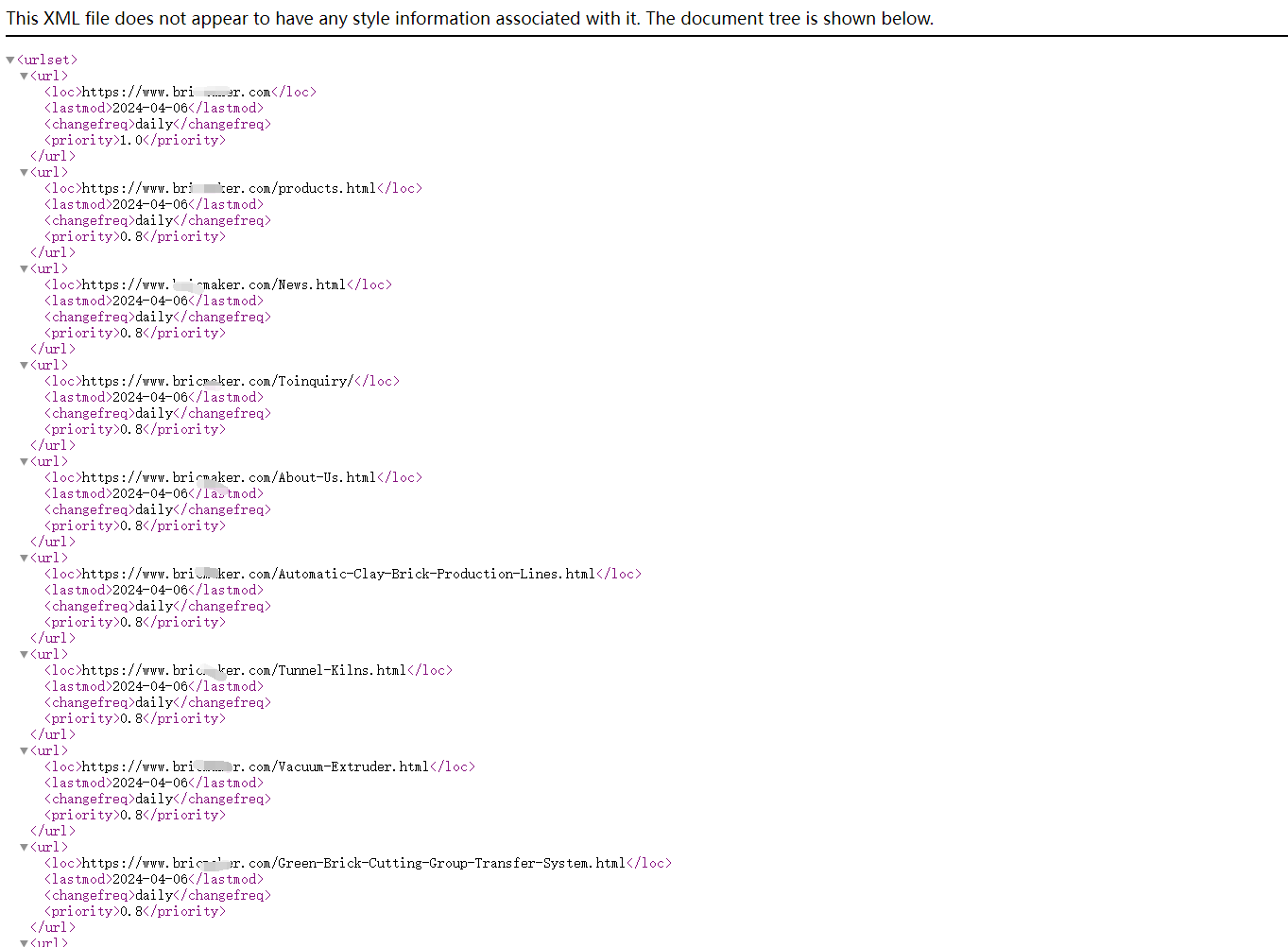Click the products.html loc URL text
Viewport: 1288px width, 947px height.
(x=229, y=189)
